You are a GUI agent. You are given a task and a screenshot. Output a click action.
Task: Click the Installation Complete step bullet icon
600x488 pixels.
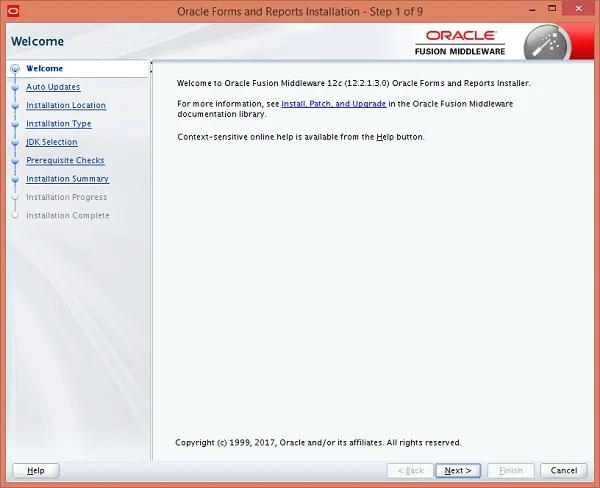click(15, 215)
